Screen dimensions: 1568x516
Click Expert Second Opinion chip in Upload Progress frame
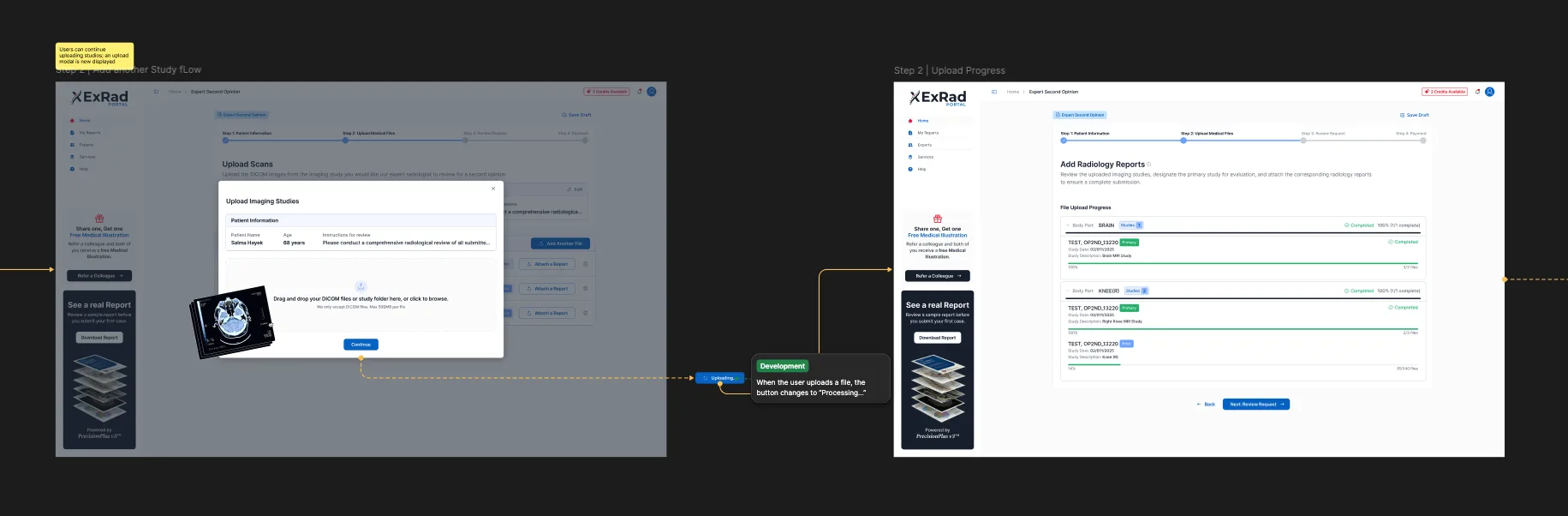pyautogui.click(x=1080, y=115)
